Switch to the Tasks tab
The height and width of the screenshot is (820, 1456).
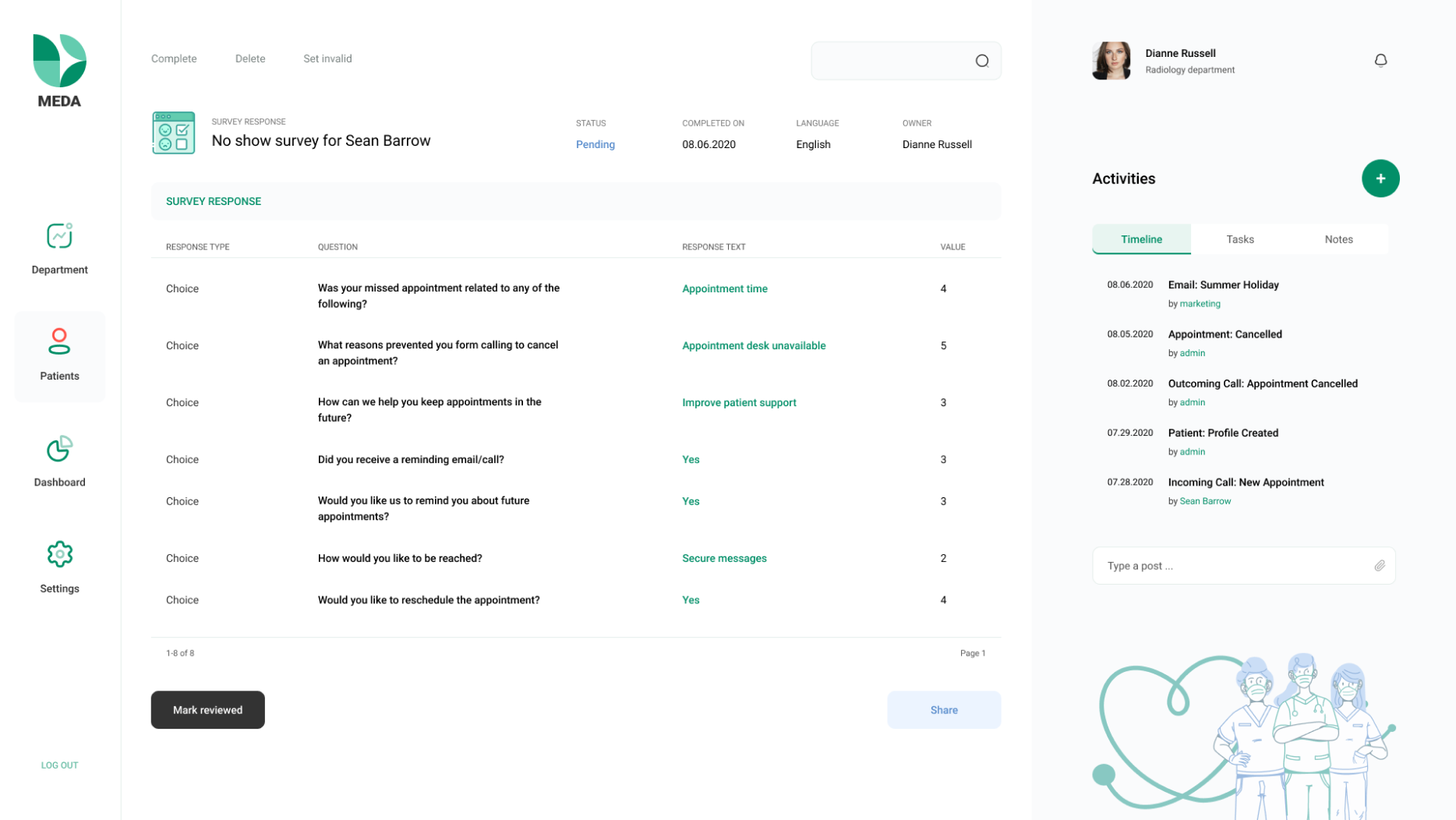[1239, 239]
